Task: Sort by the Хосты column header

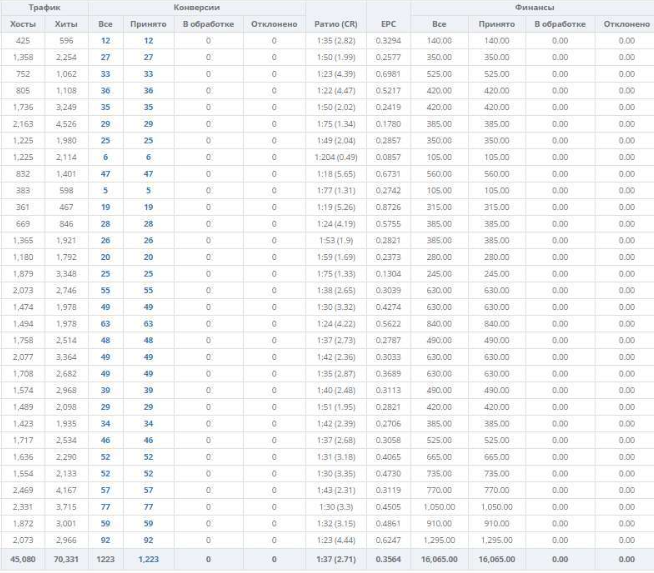Action: (23, 24)
